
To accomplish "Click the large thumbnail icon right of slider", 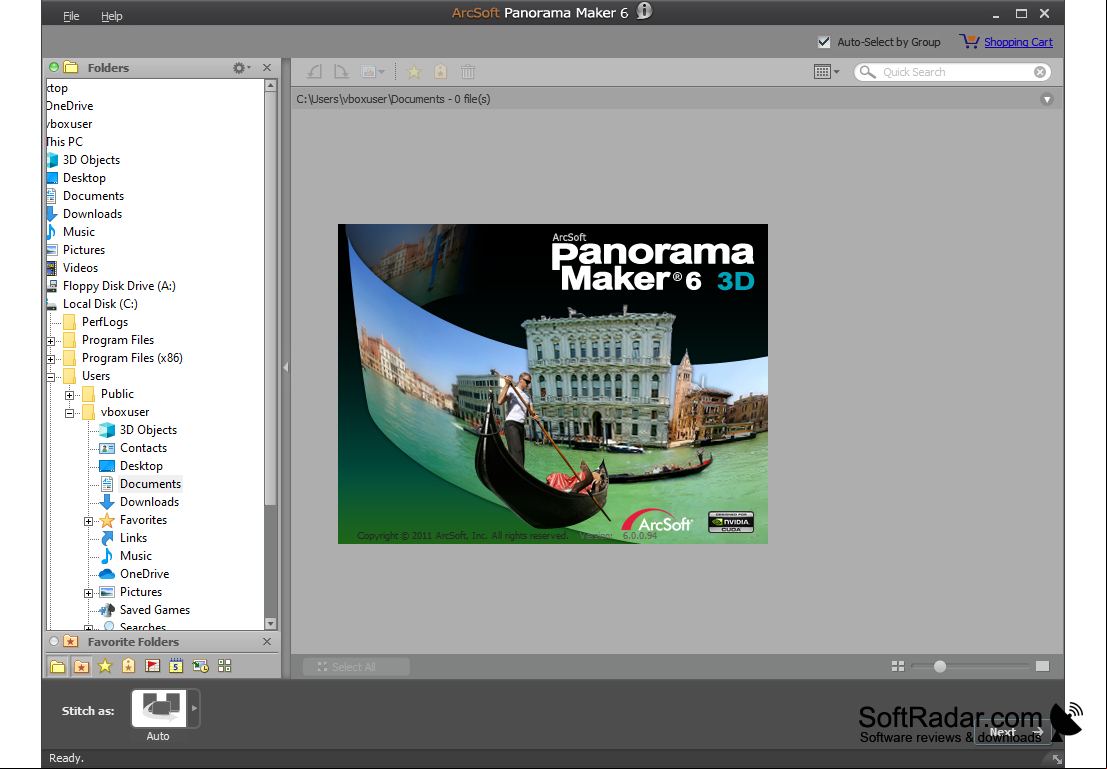I will (x=1043, y=667).
